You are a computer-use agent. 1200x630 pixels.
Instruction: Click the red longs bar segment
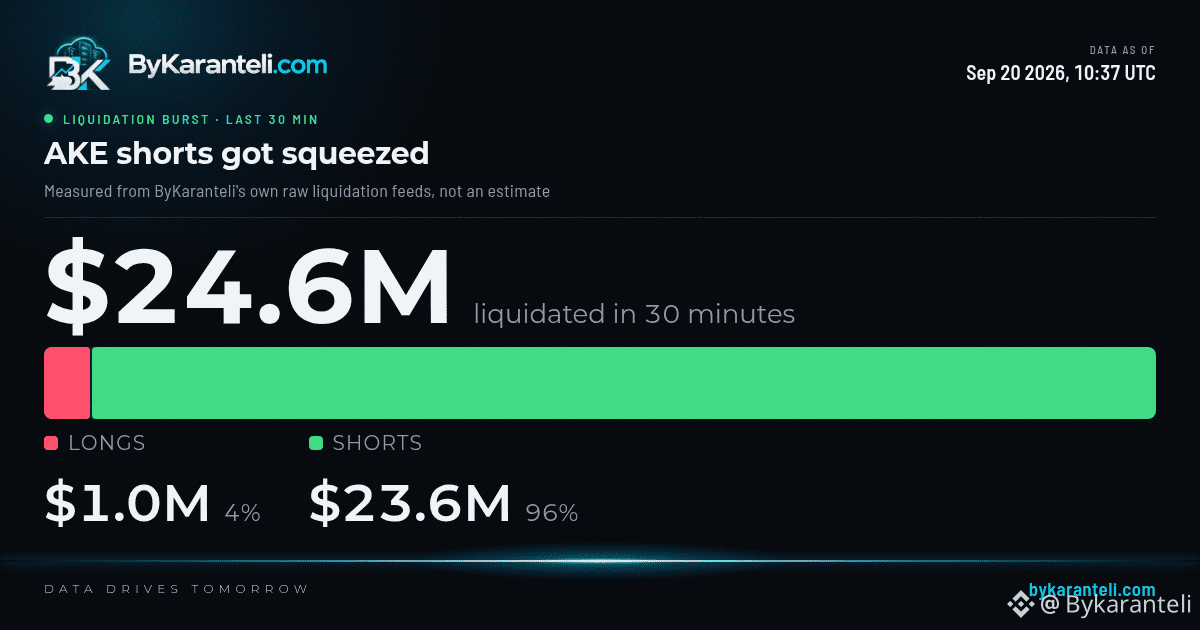click(x=67, y=383)
